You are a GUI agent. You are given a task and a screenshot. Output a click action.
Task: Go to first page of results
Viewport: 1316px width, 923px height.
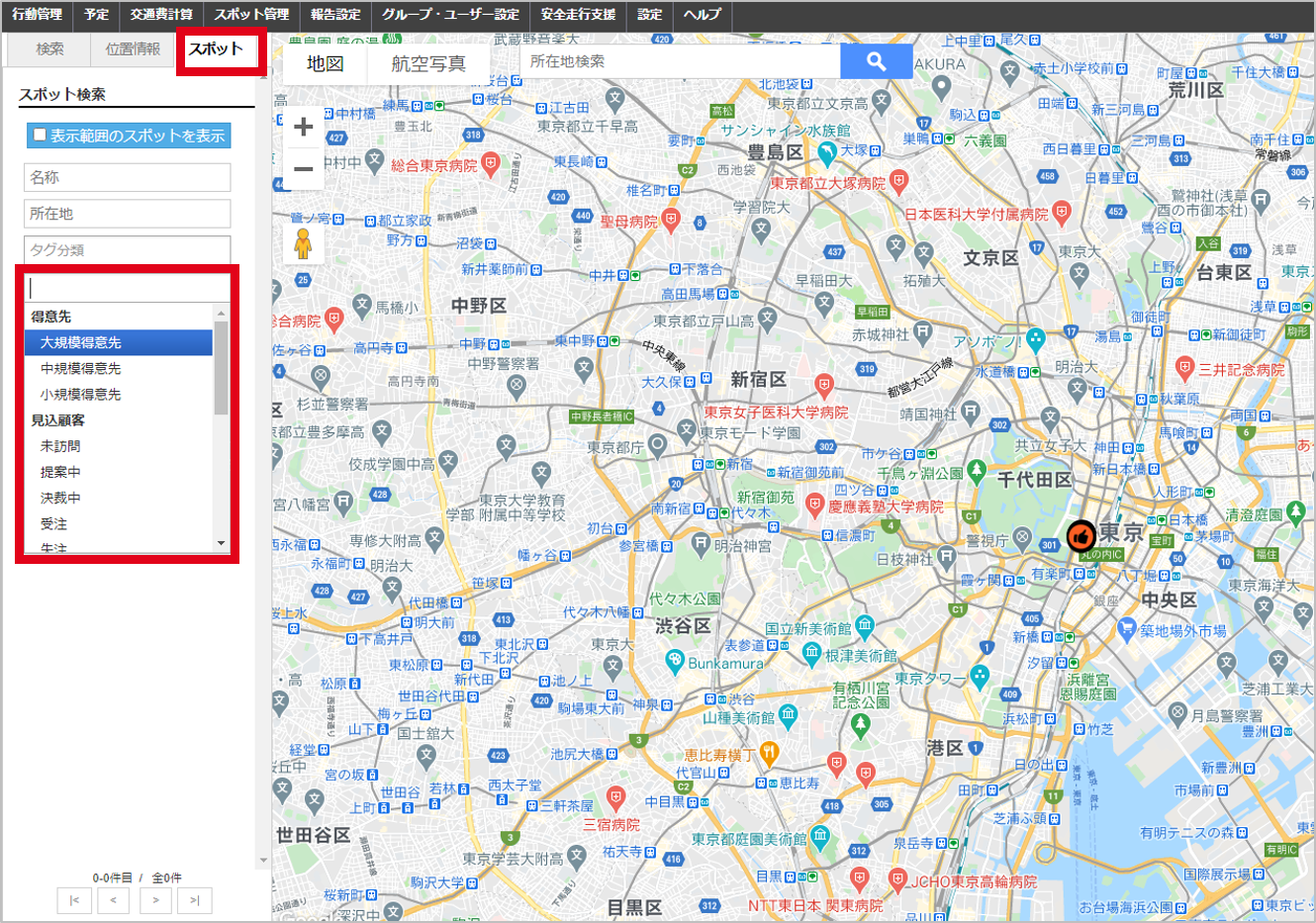pos(74,900)
